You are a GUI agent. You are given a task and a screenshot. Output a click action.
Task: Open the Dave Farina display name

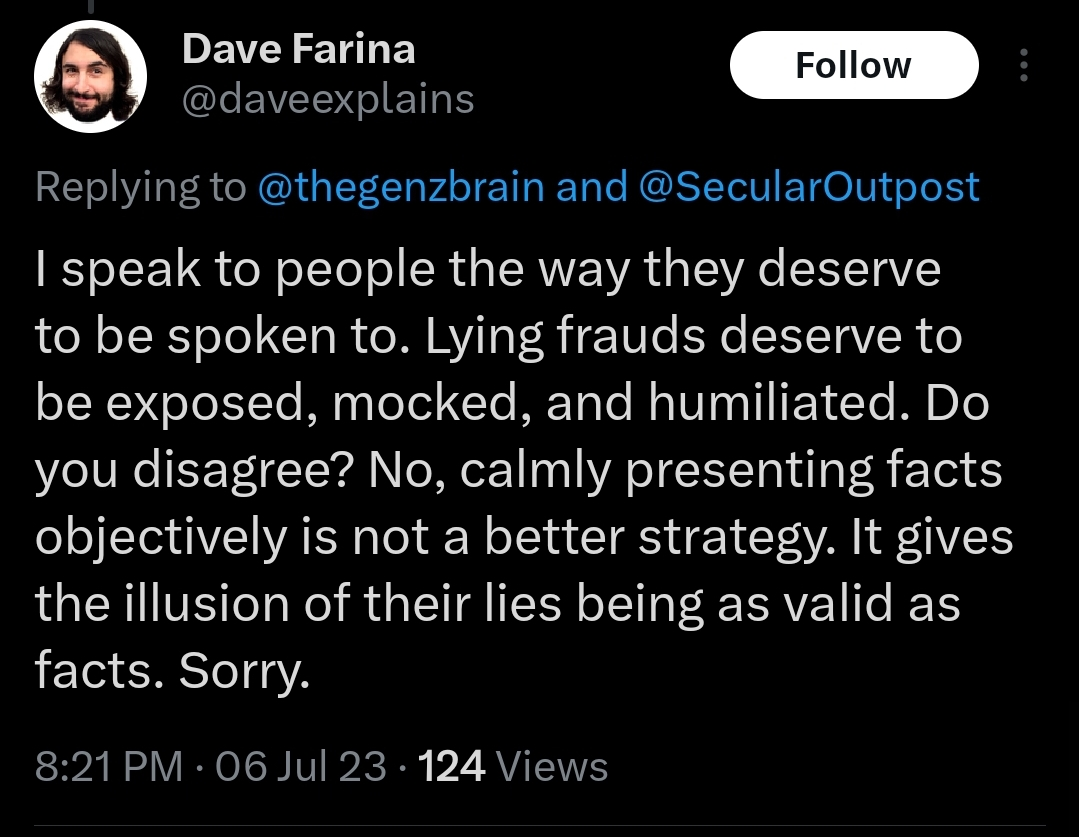[299, 49]
